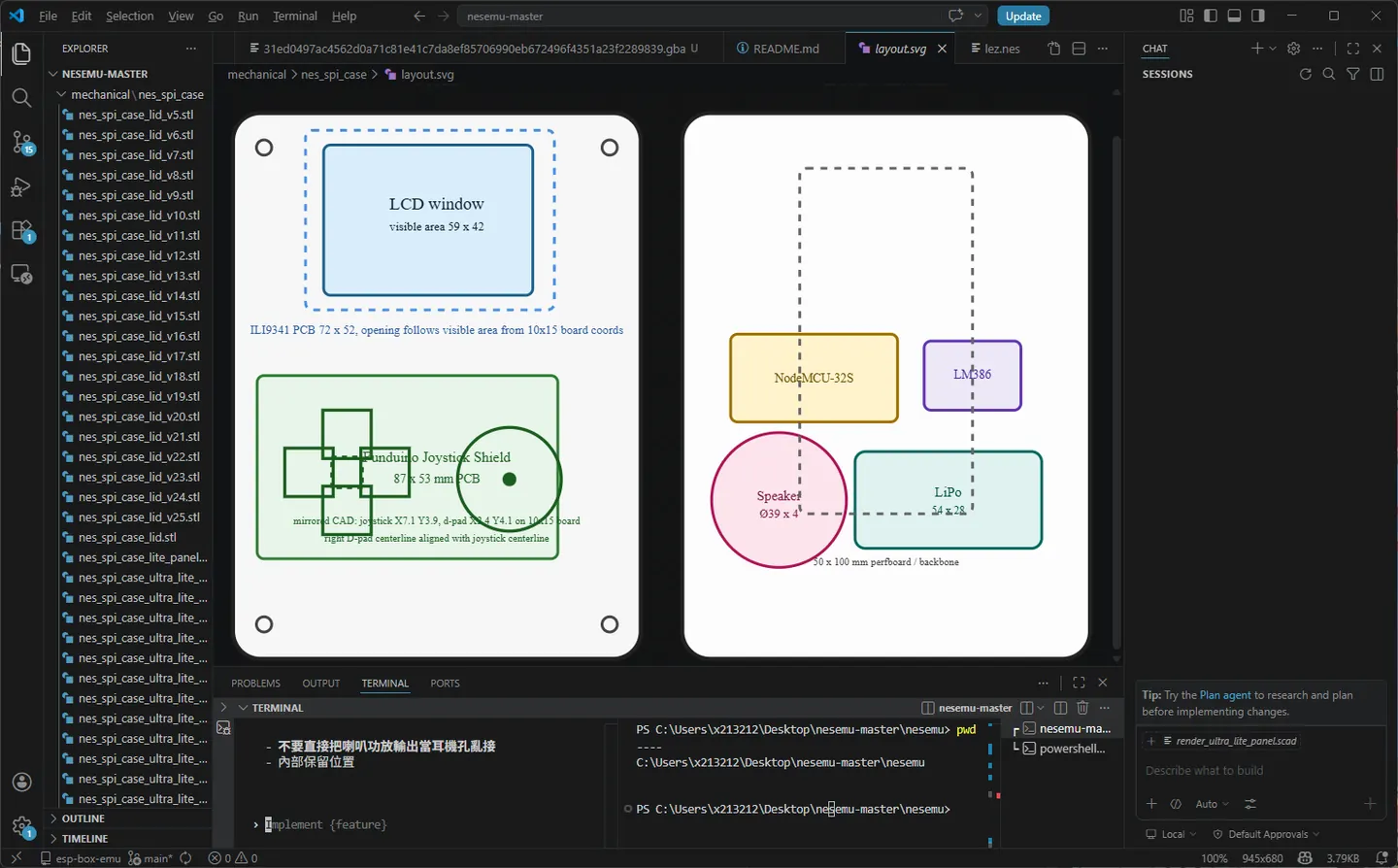Maximize the terminal panel size
The image size is (1398, 868).
pyautogui.click(x=1079, y=683)
